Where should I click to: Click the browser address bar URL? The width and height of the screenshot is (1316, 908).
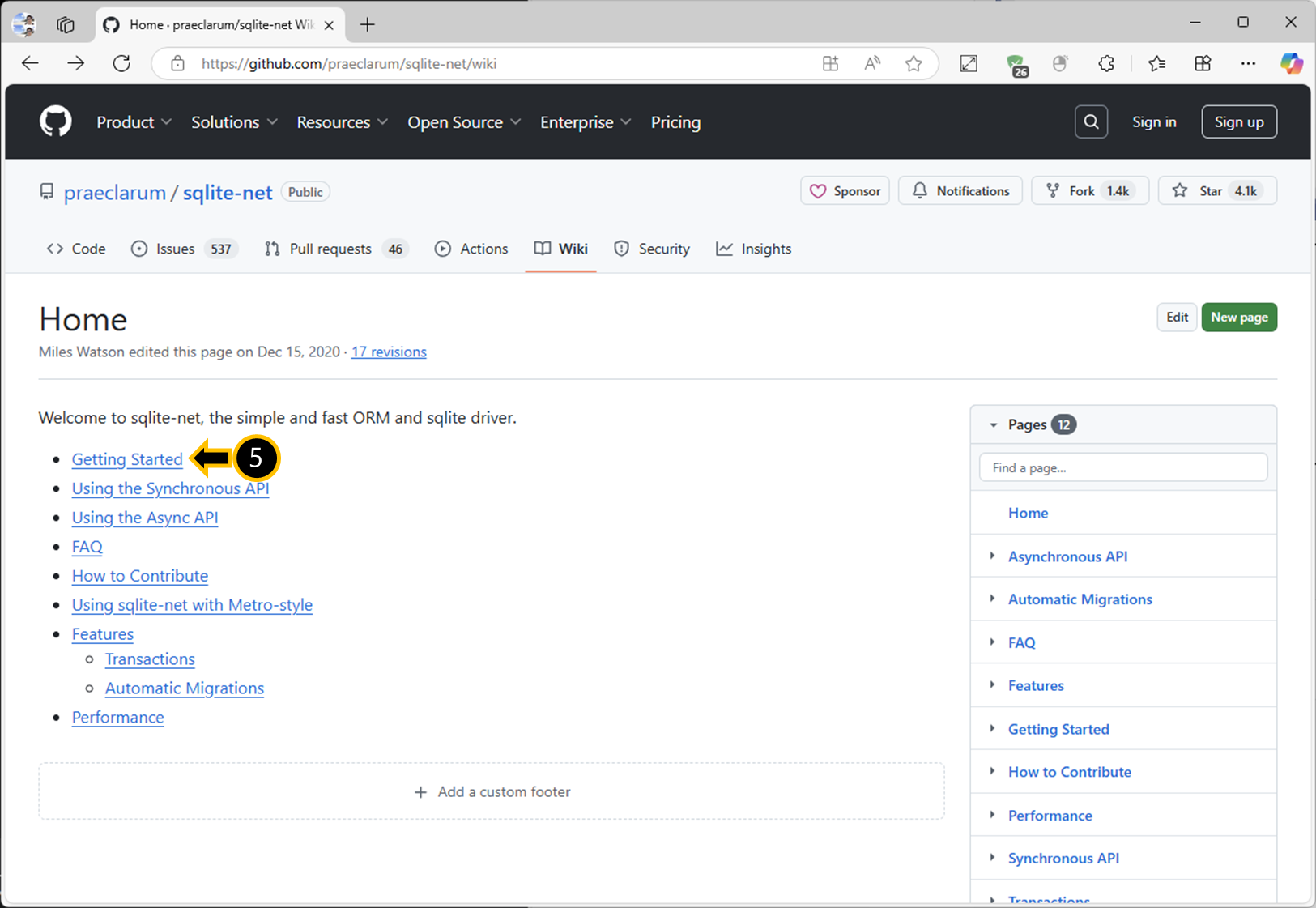click(x=349, y=63)
